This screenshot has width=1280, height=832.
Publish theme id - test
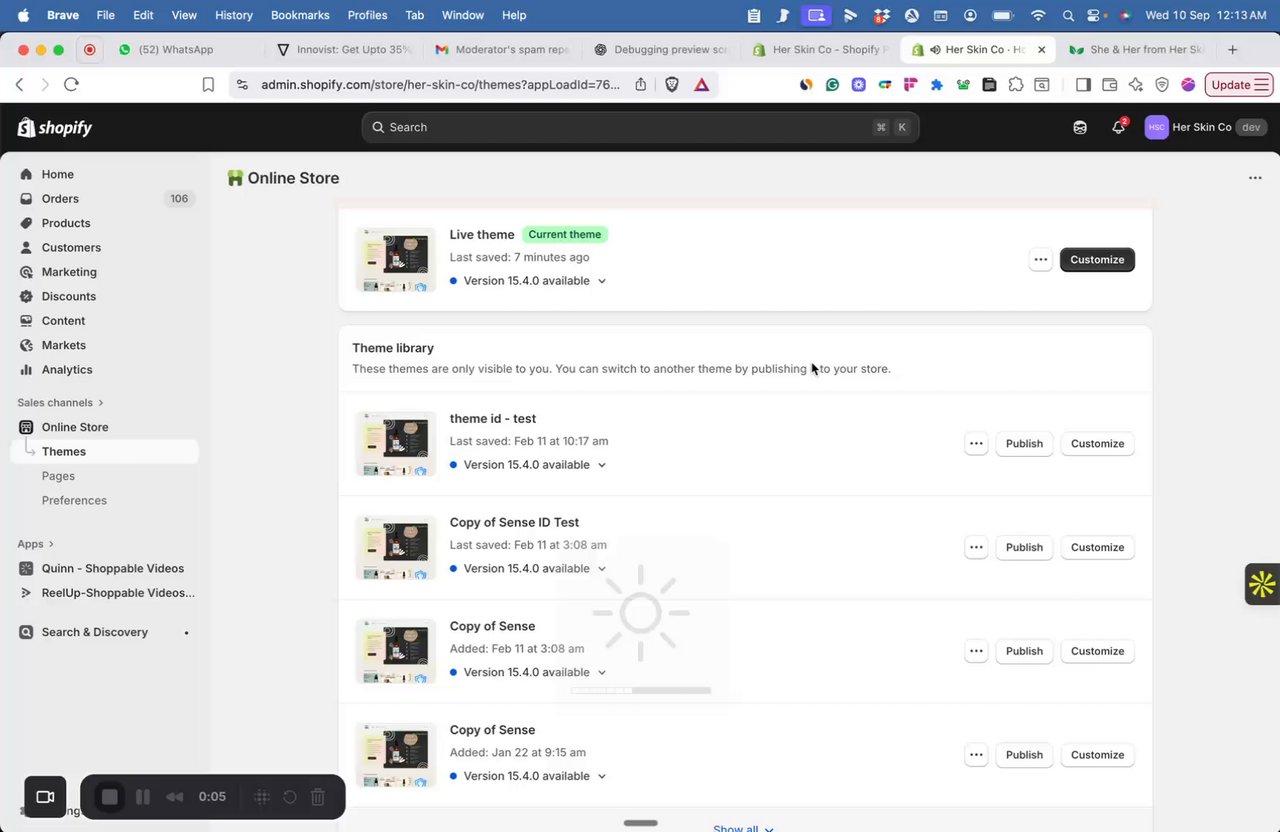tap(1024, 444)
